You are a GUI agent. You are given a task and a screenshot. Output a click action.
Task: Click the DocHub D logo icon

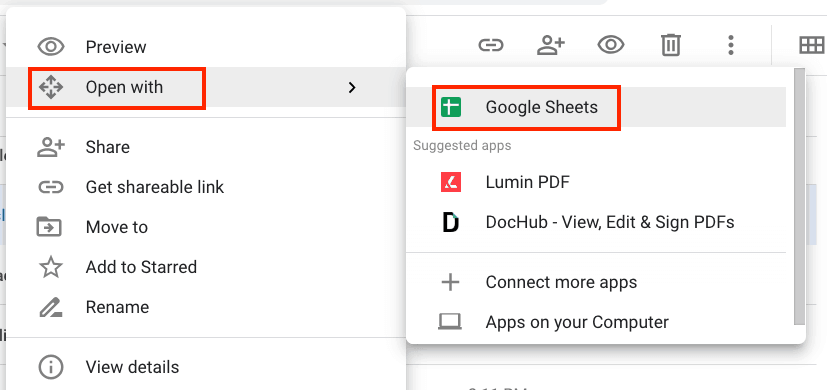(x=450, y=223)
